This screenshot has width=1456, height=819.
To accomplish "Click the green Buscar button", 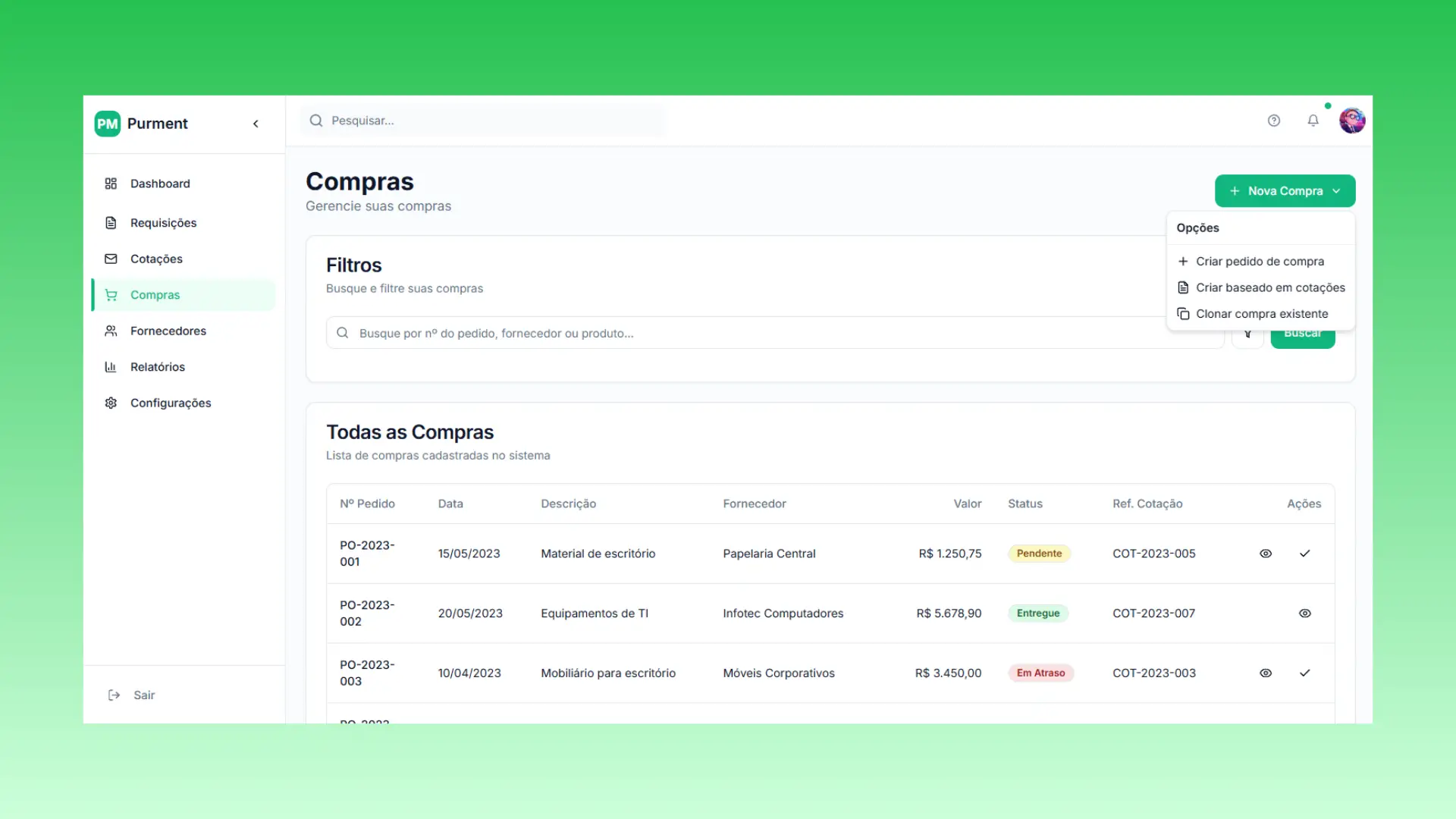I will coord(1303,337).
